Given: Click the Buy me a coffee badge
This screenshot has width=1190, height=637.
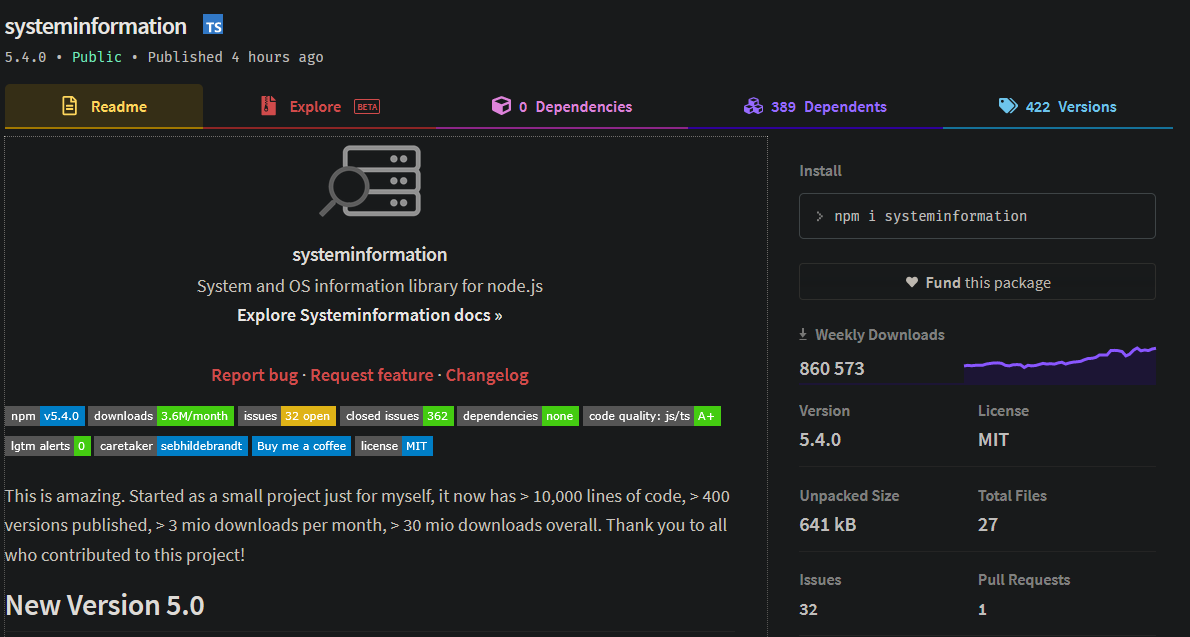Looking at the screenshot, I should click(x=301, y=446).
